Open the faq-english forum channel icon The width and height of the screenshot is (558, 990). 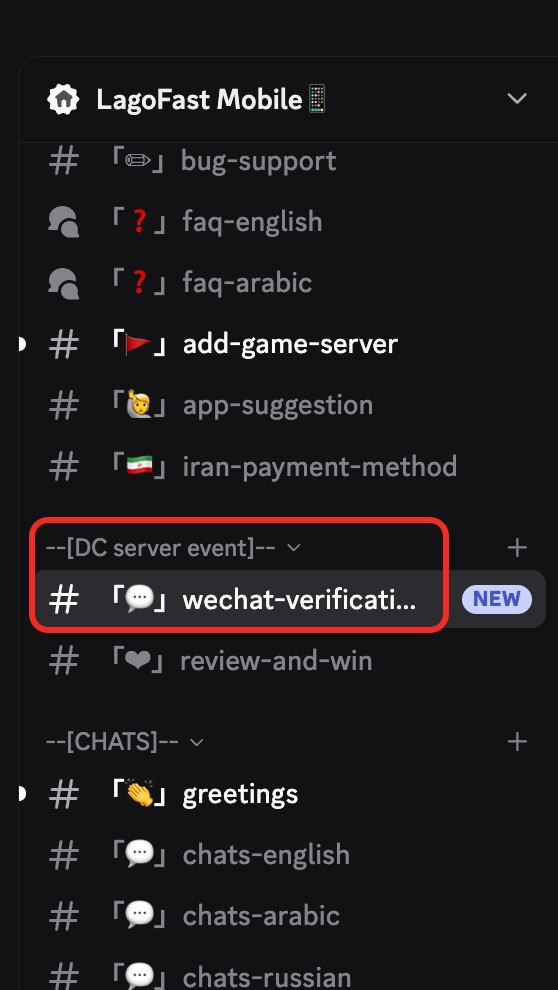tap(64, 222)
